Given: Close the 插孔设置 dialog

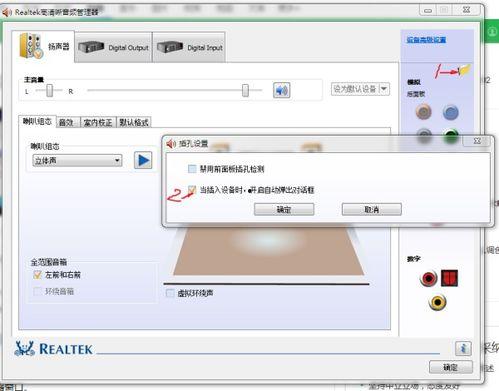Looking at the screenshot, I should click(477, 141).
